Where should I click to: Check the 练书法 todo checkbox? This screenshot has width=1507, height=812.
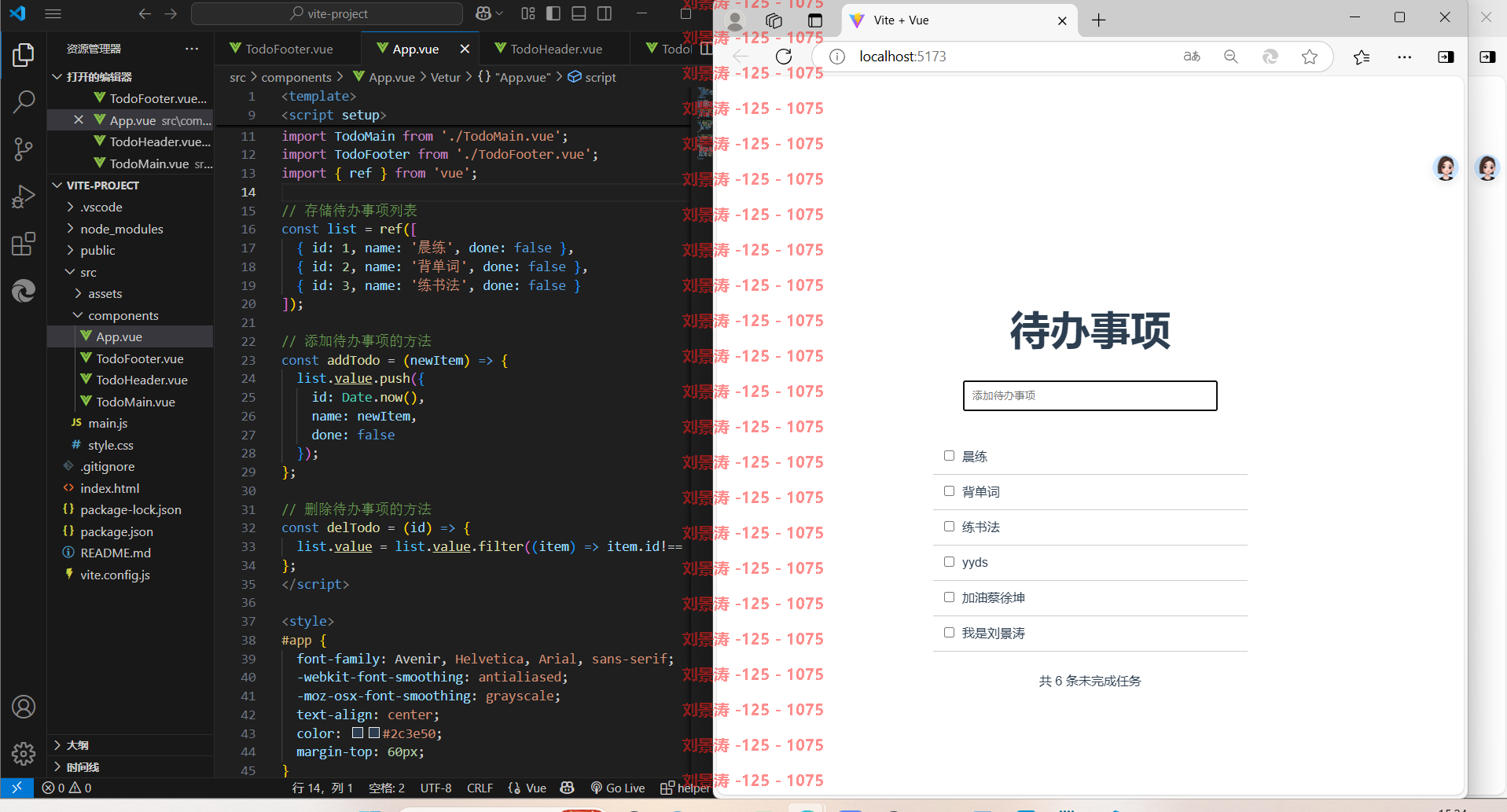[x=949, y=527]
